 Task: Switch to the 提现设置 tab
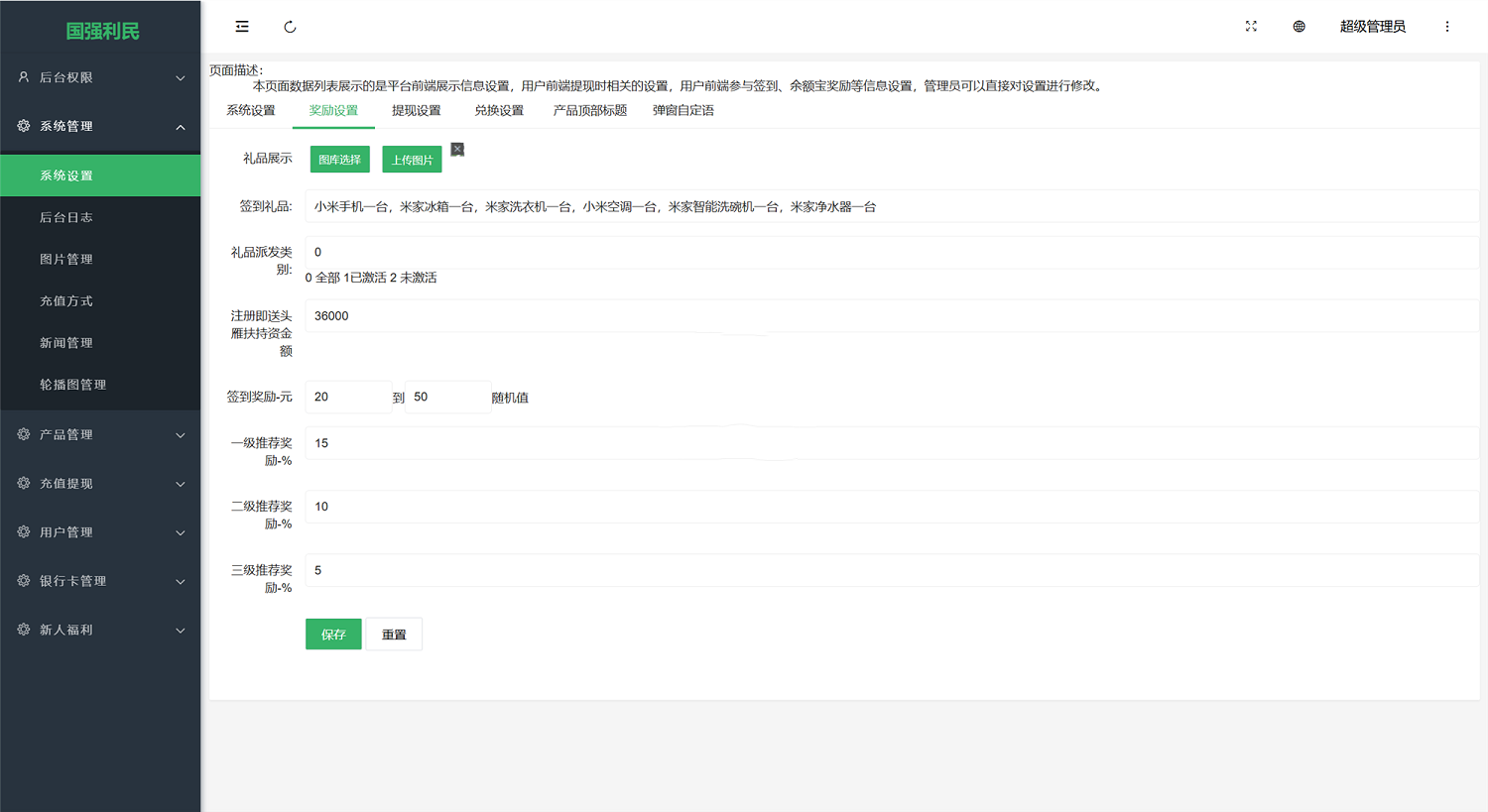[415, 110]
